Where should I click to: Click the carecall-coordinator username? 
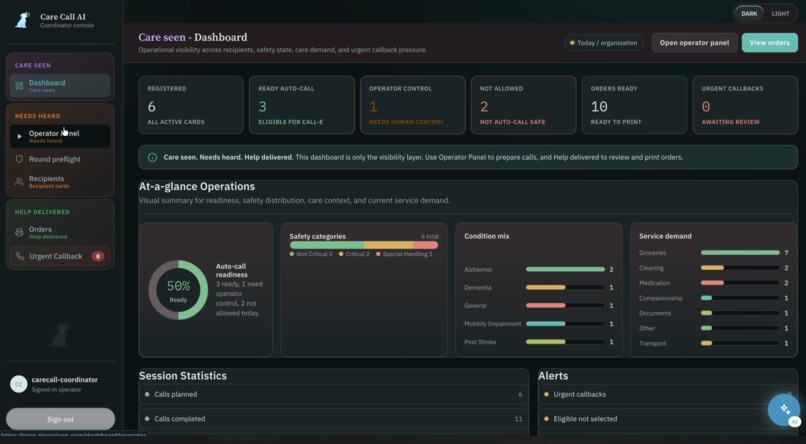pyautogui.click(x=65, y=380)
